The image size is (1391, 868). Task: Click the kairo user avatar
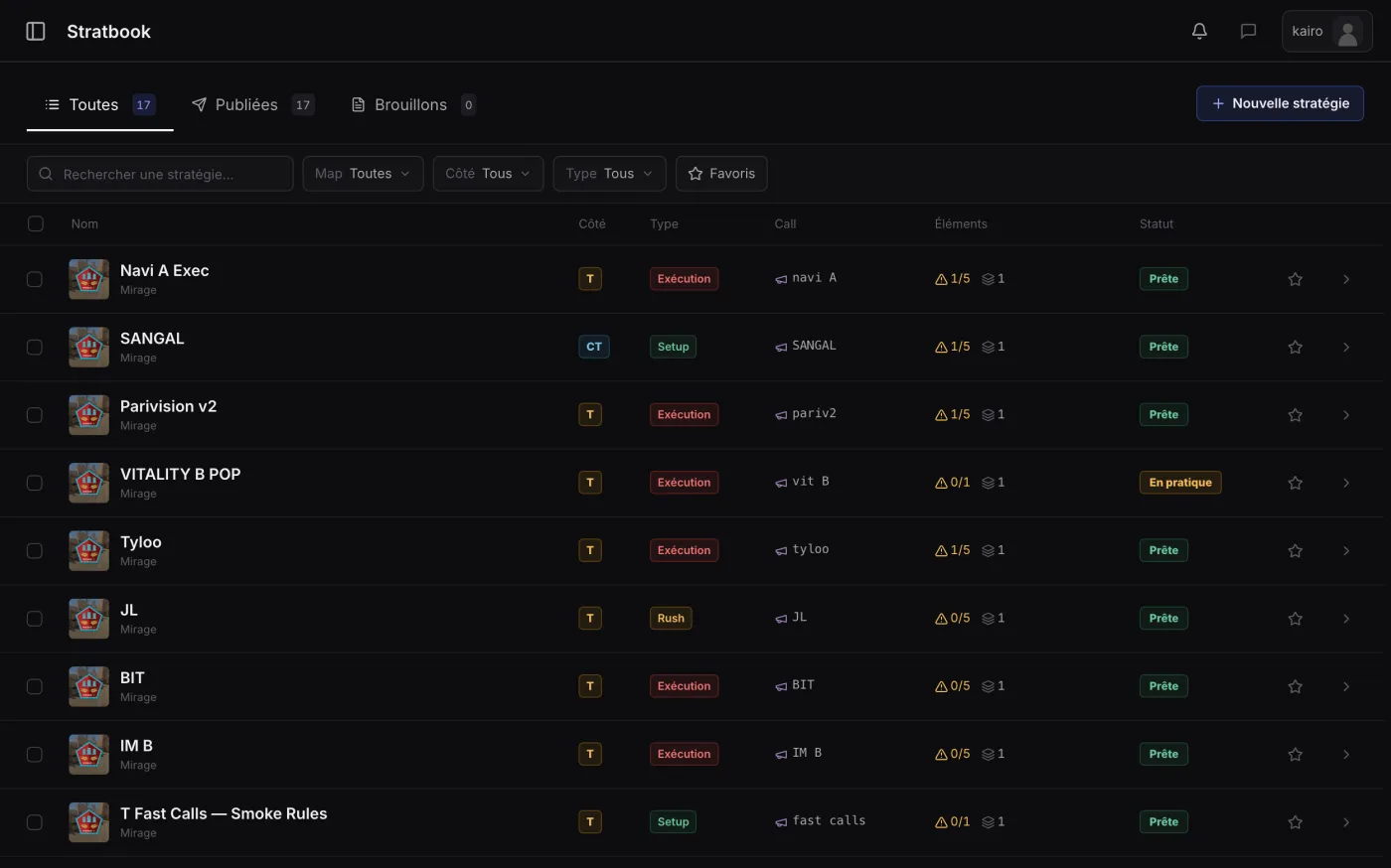coord(1347,32)
